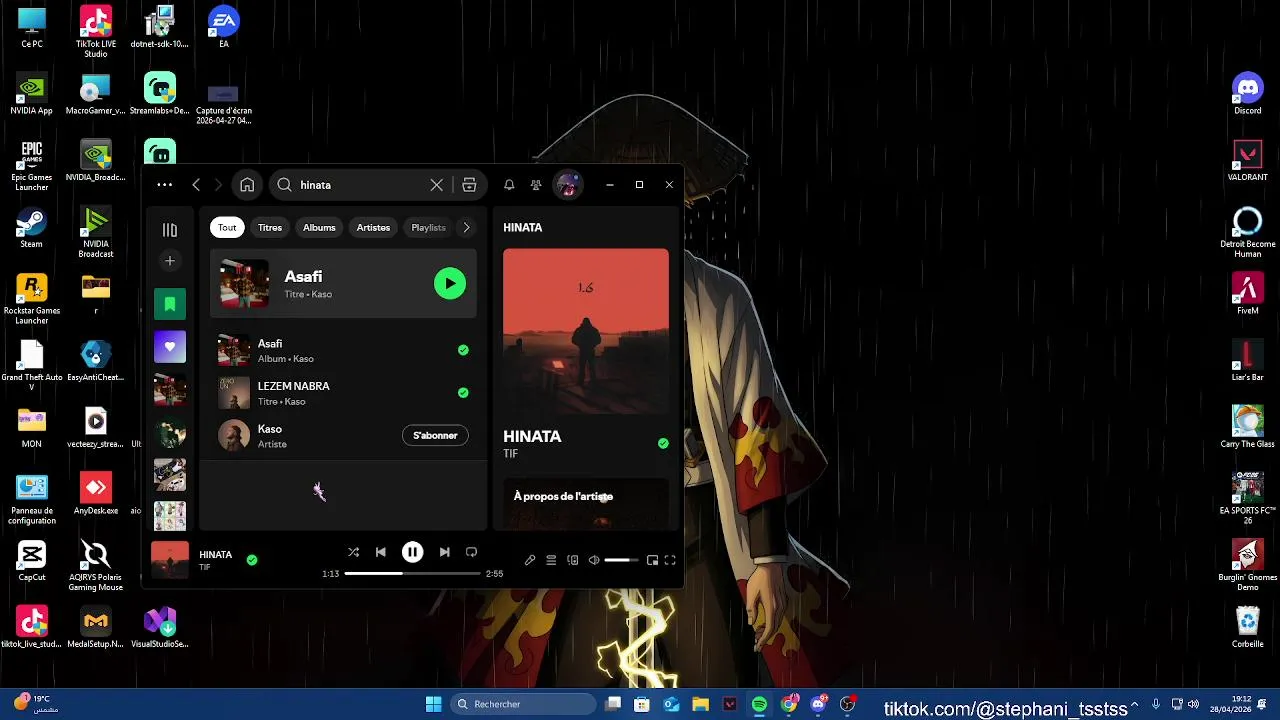Play Asafi top result green button

click(450, 284)
